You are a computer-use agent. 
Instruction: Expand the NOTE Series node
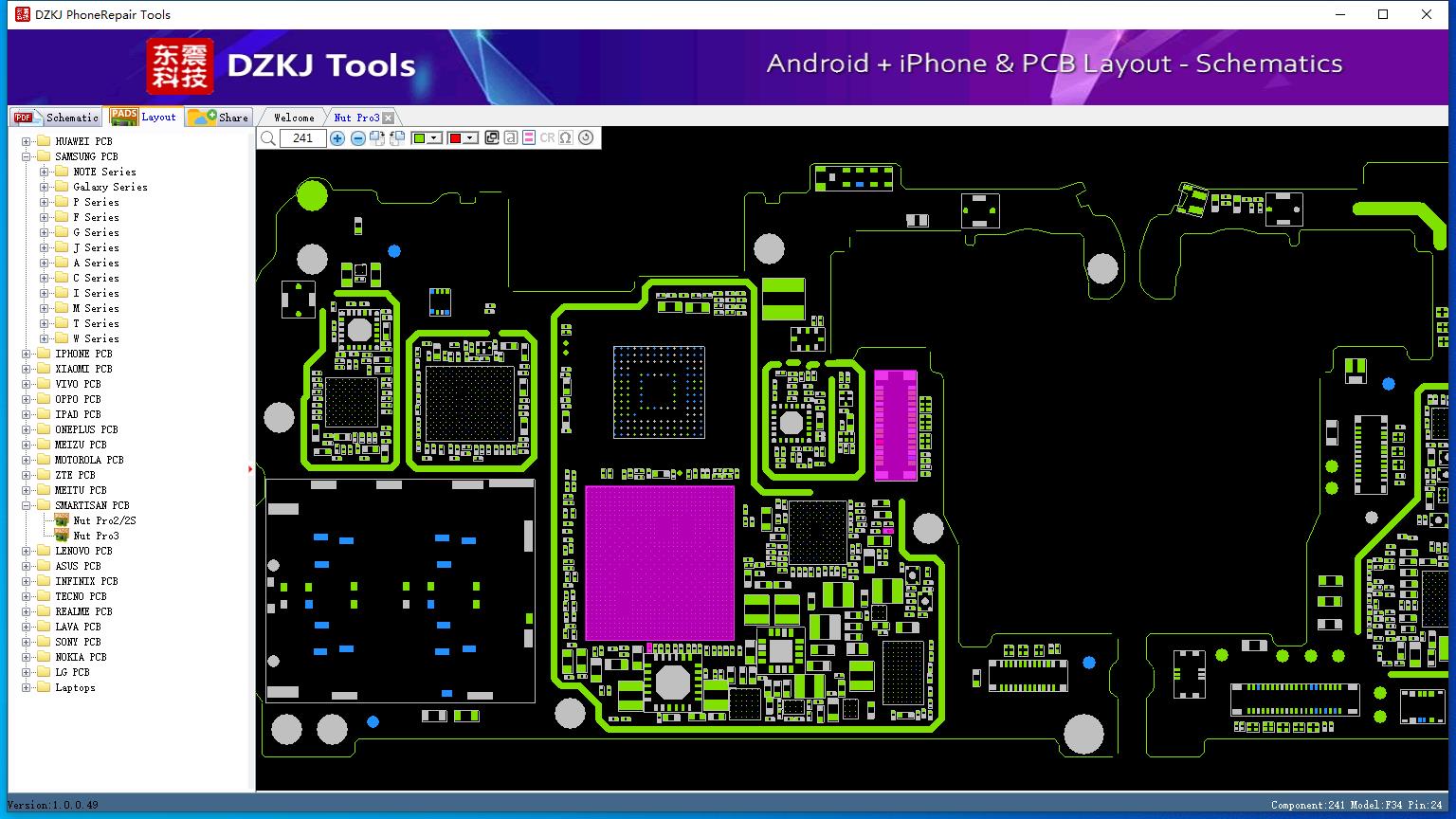(x=44, y=172)
